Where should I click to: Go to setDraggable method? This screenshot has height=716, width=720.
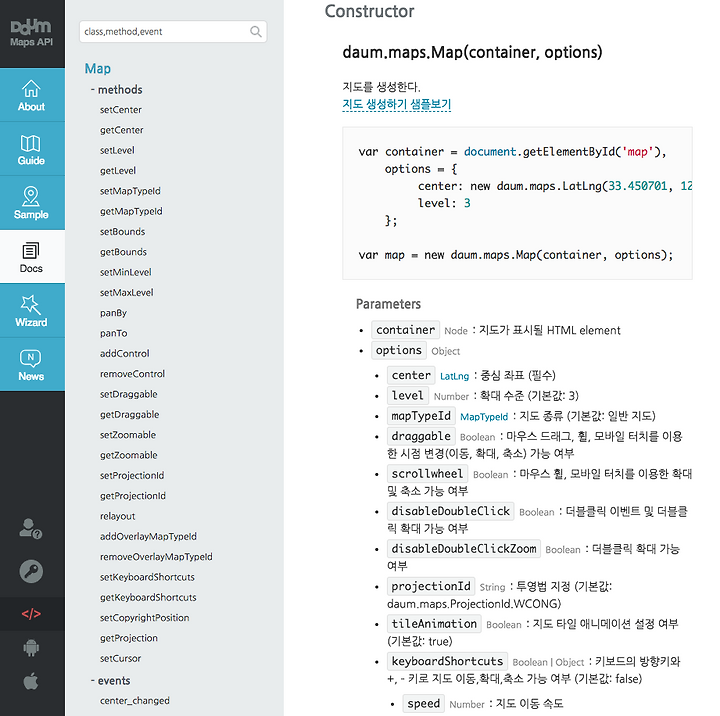coord(129,394)
